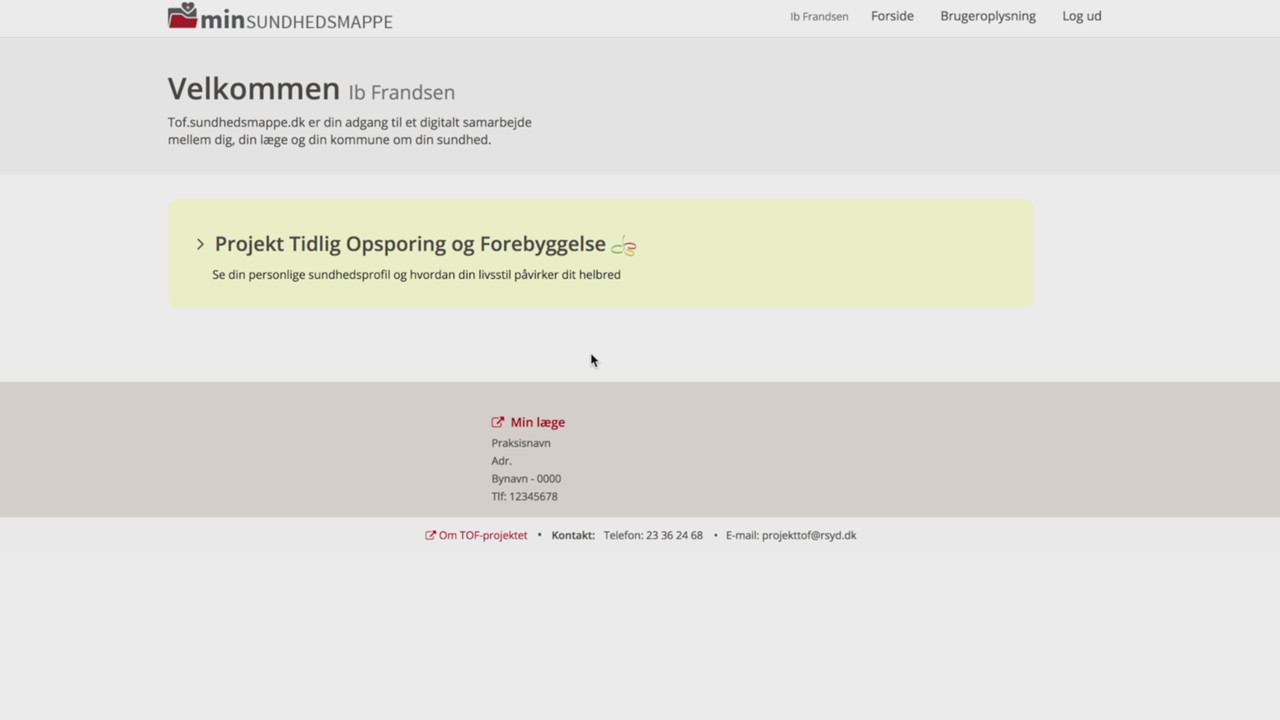Screen dimensions: 1280x720
Task: Click the projekttof@rsyd.dk email address
Action: click(809, 535)
